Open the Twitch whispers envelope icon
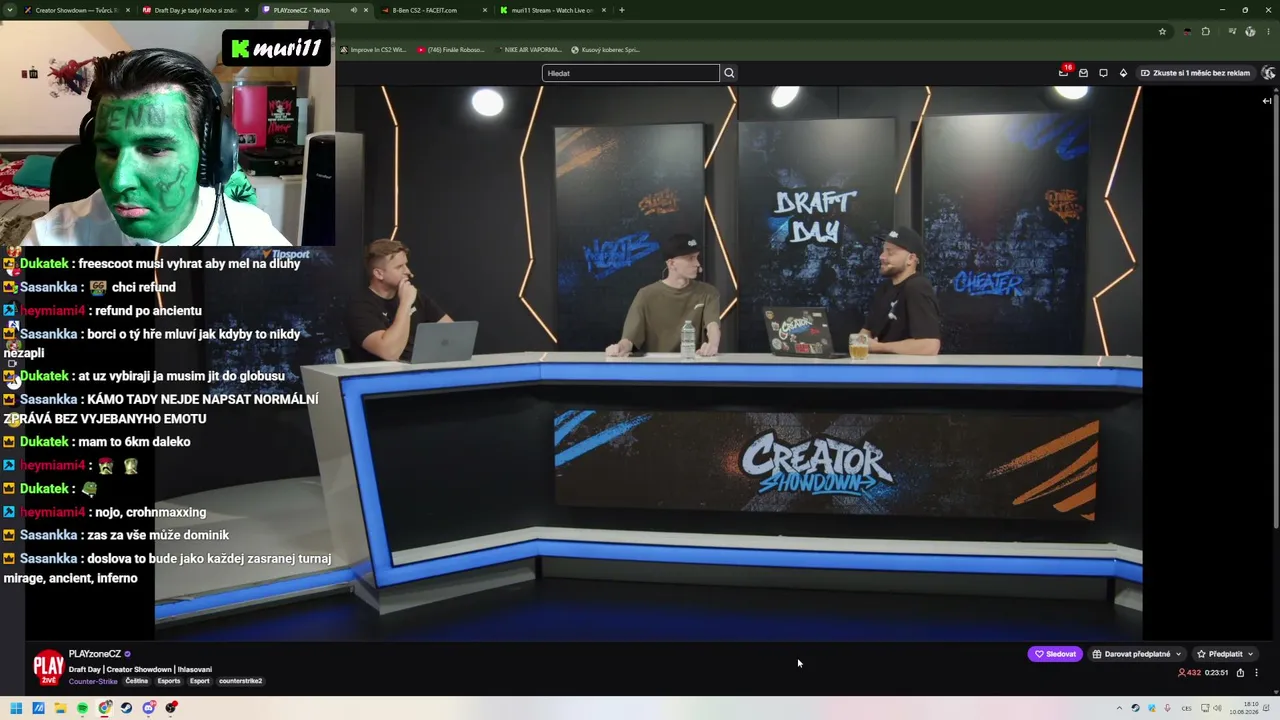 pos(1083,73)
